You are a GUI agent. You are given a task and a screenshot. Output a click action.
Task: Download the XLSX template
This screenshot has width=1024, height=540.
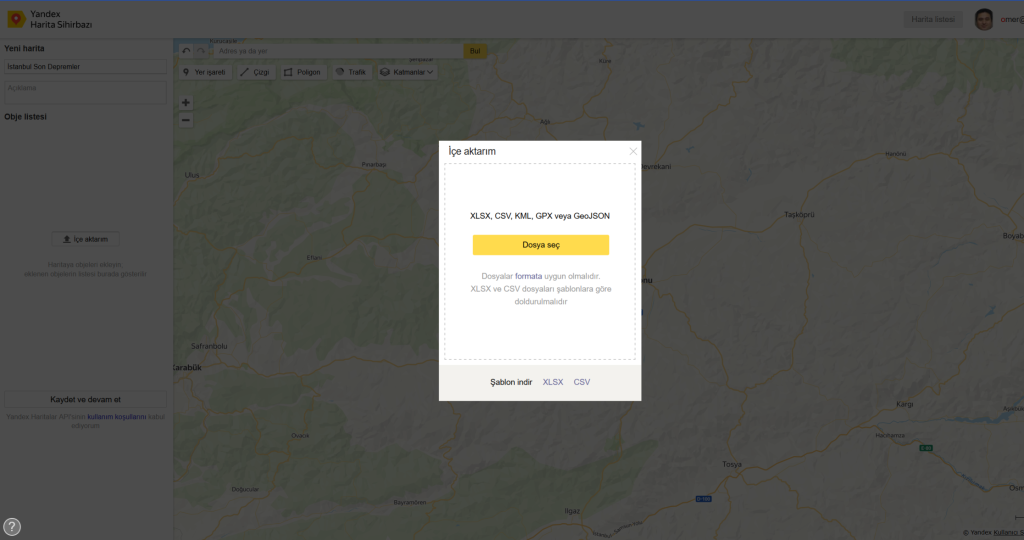click(552, 382)
